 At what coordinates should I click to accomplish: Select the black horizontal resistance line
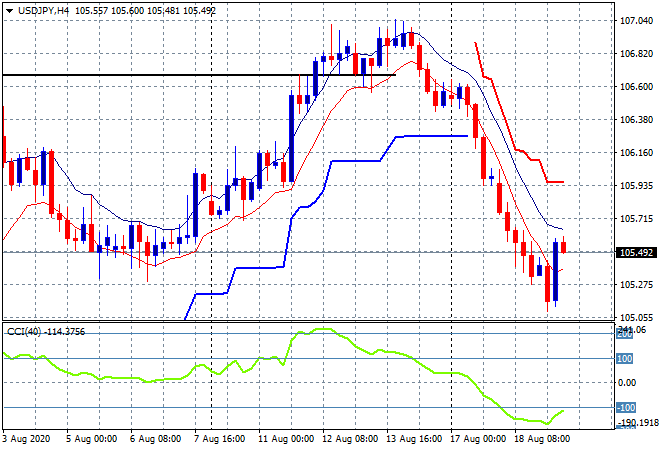(199, 75)
